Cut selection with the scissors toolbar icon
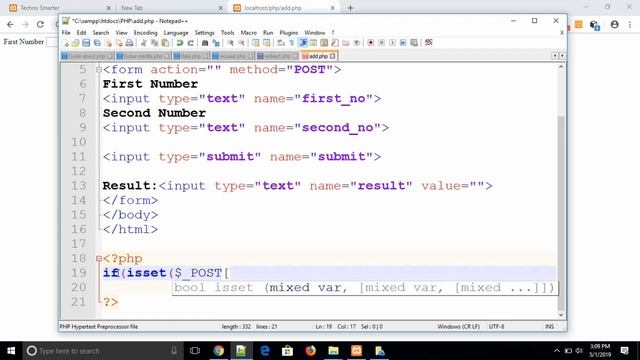Viewport: 640px width, 360px height. (144, 43)
